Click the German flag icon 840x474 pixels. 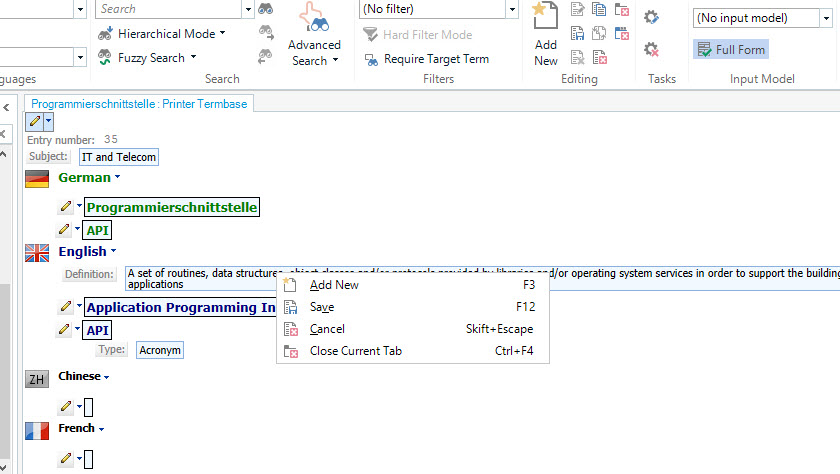pyautogui.click(x=37, y=179)
